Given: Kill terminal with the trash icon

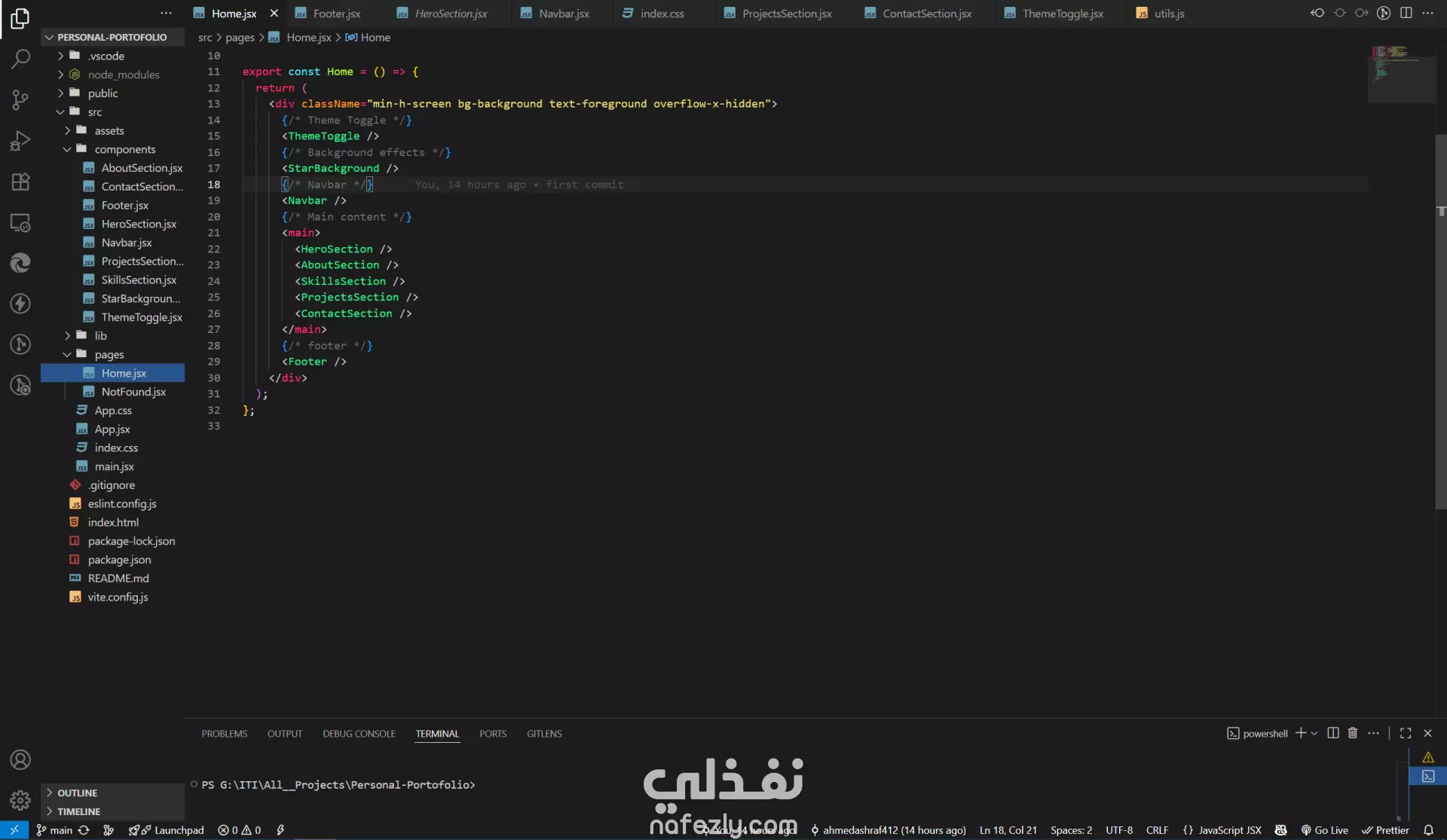Looking at the screenshot, I should click(x=1353, y=733).
